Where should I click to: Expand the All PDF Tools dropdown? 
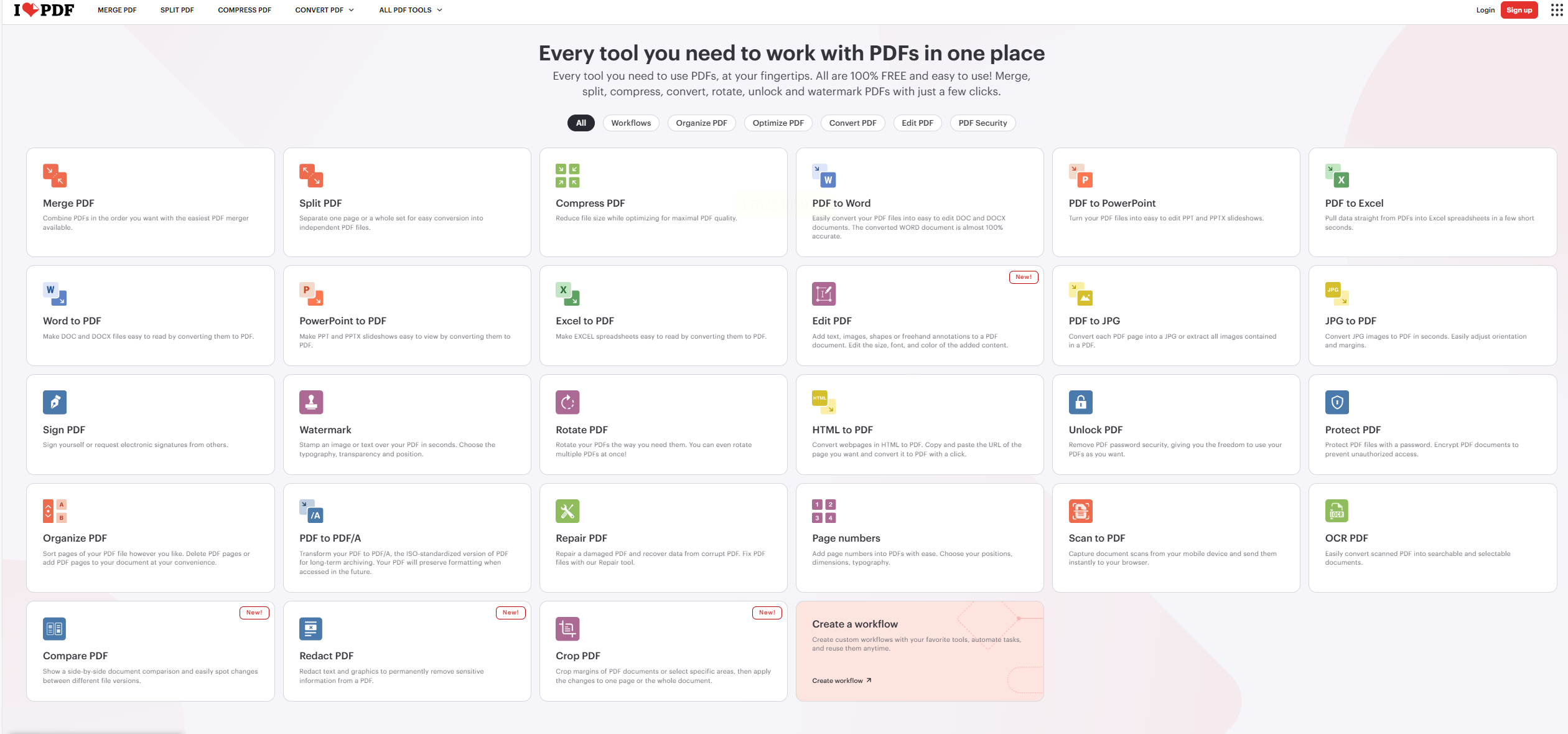(411, 10)
